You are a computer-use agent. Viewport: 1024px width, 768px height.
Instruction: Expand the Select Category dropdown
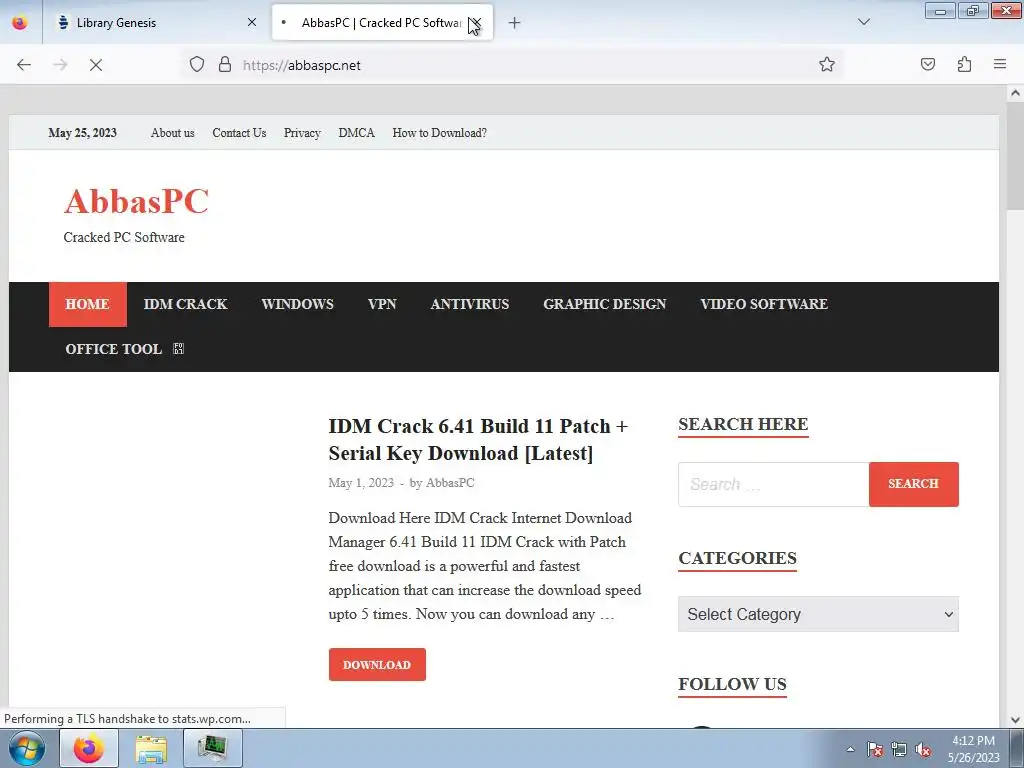(x=818, y=615)
